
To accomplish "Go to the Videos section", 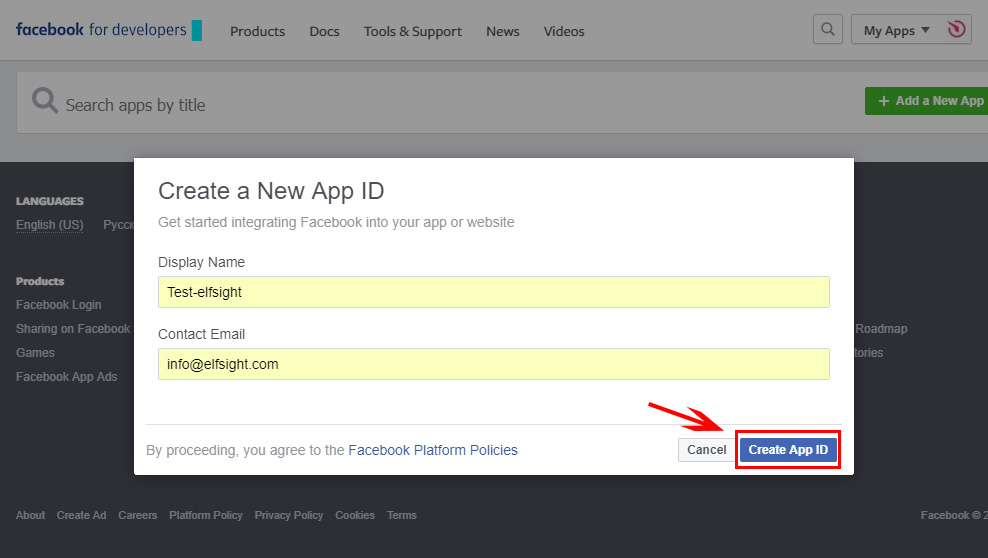I will [x=564, y=31].
